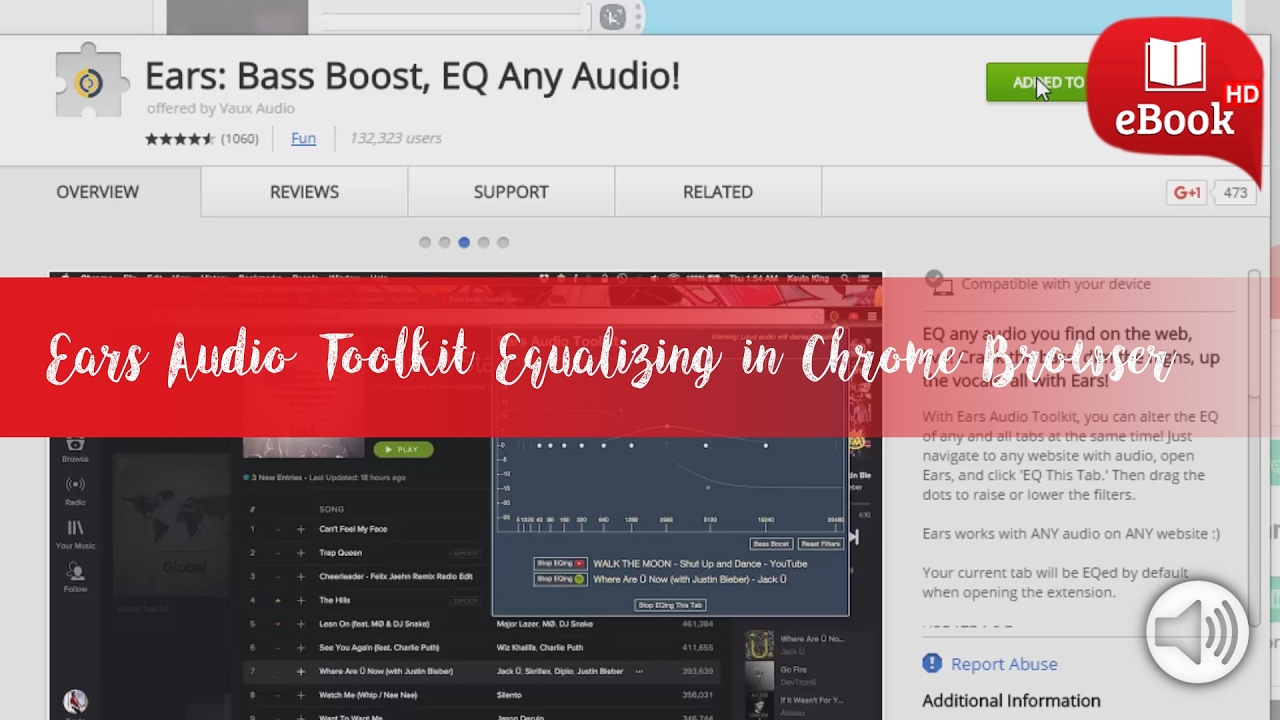Click artist Wiz Khalifa, Charlie Puth
The image size is (1280, 720).
coord(539,648)
